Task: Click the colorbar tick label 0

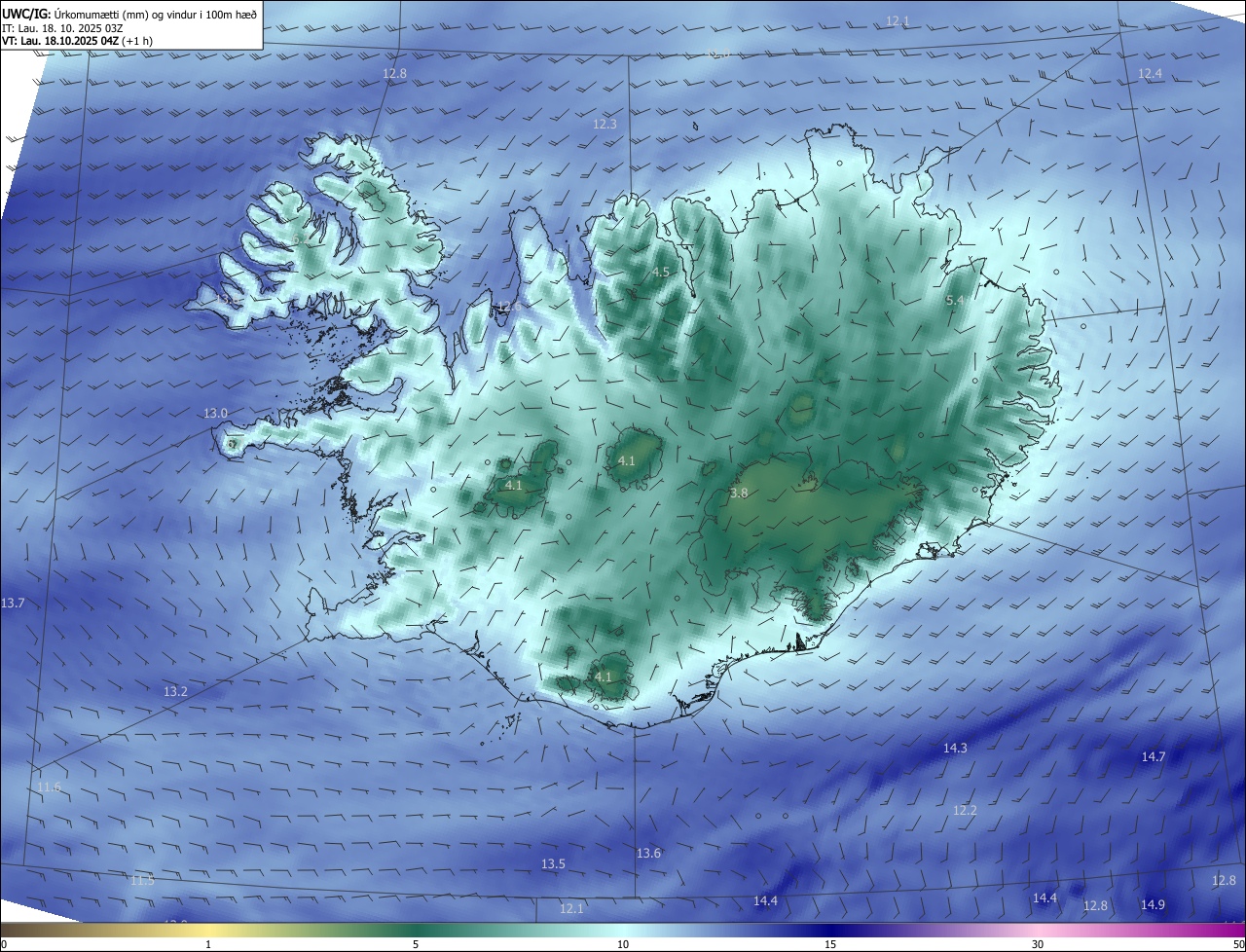Action: (4, 944)
